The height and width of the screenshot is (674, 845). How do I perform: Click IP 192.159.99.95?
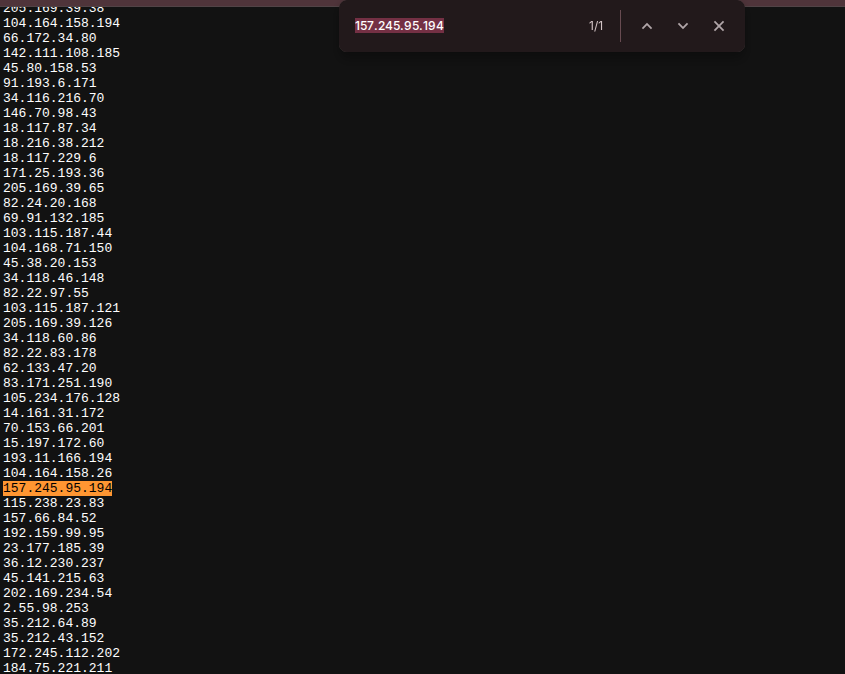[53, 533]
